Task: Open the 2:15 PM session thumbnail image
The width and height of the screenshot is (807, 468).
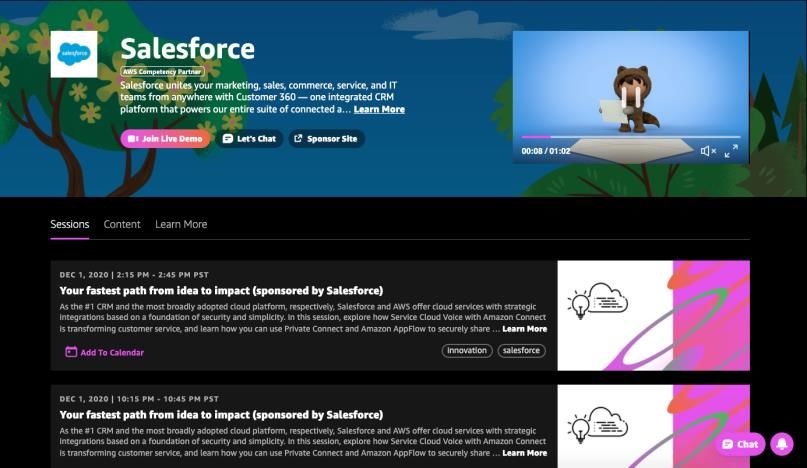Action: [x=654, y=316]
